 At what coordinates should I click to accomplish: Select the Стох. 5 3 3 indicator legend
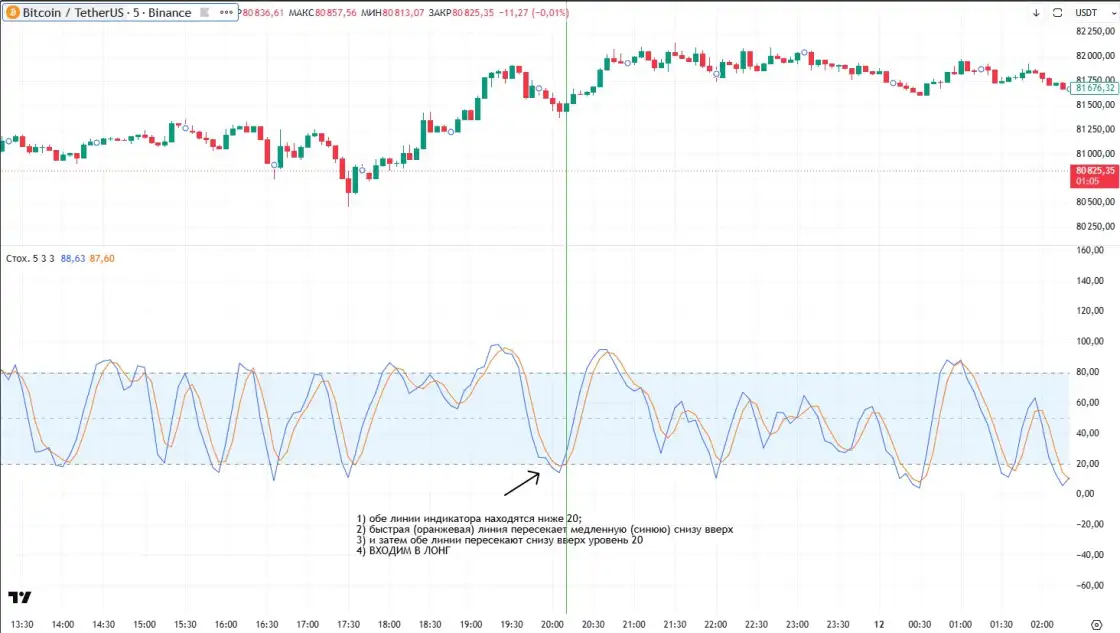tap(30, 259)
